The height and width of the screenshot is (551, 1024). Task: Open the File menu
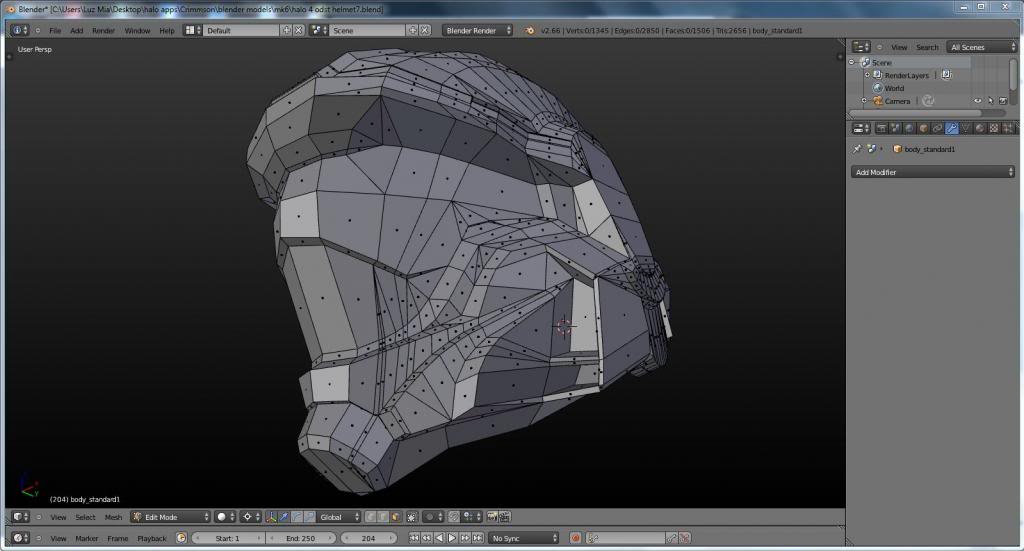55,30
